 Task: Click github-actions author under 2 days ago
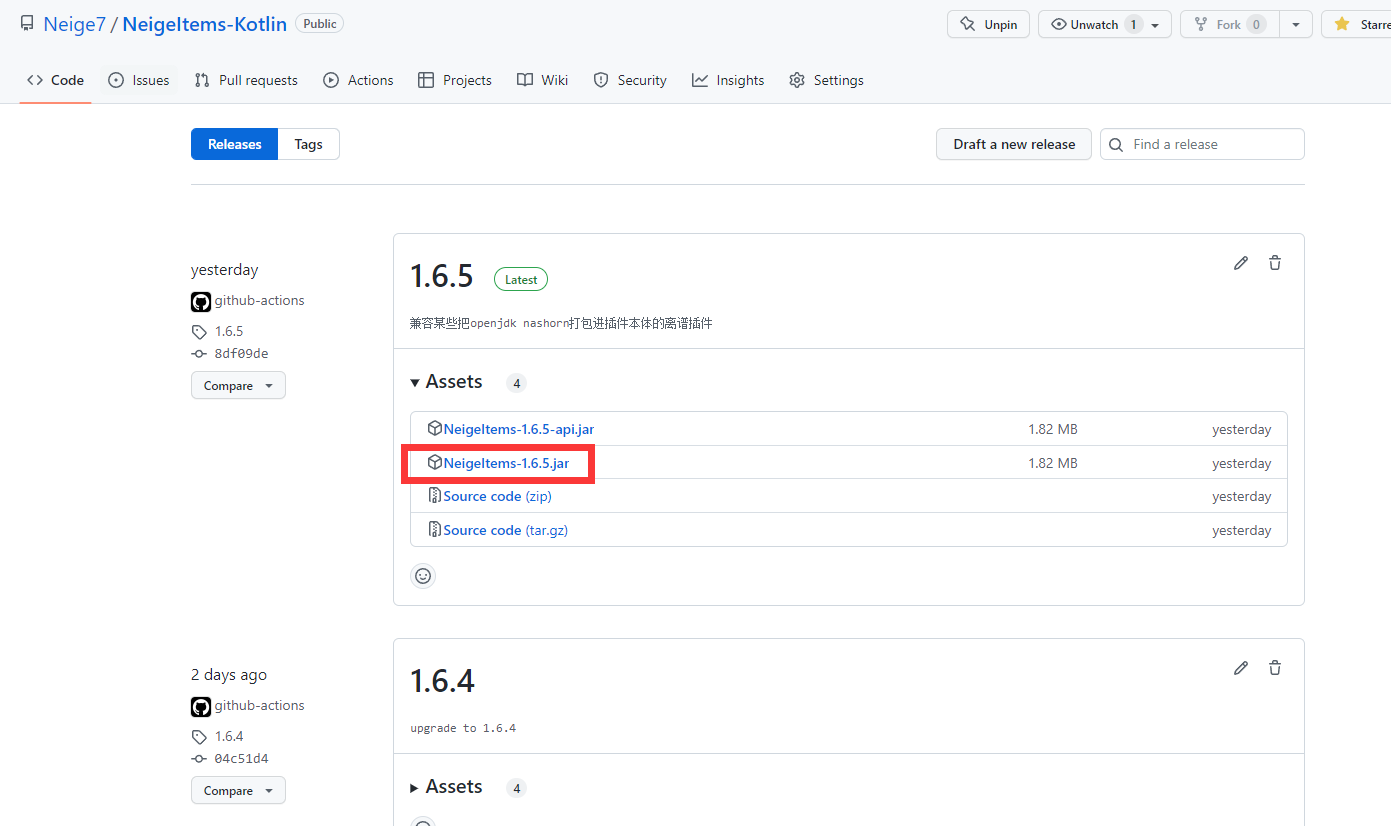259,705
